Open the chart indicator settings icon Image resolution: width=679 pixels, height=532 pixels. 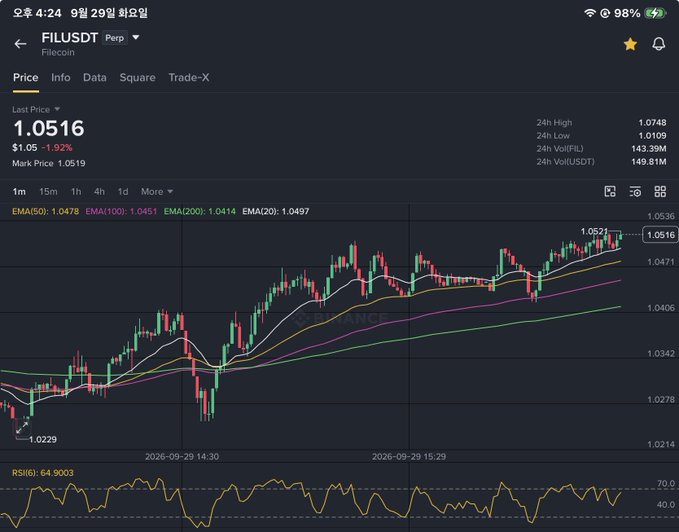pos(635,191)
